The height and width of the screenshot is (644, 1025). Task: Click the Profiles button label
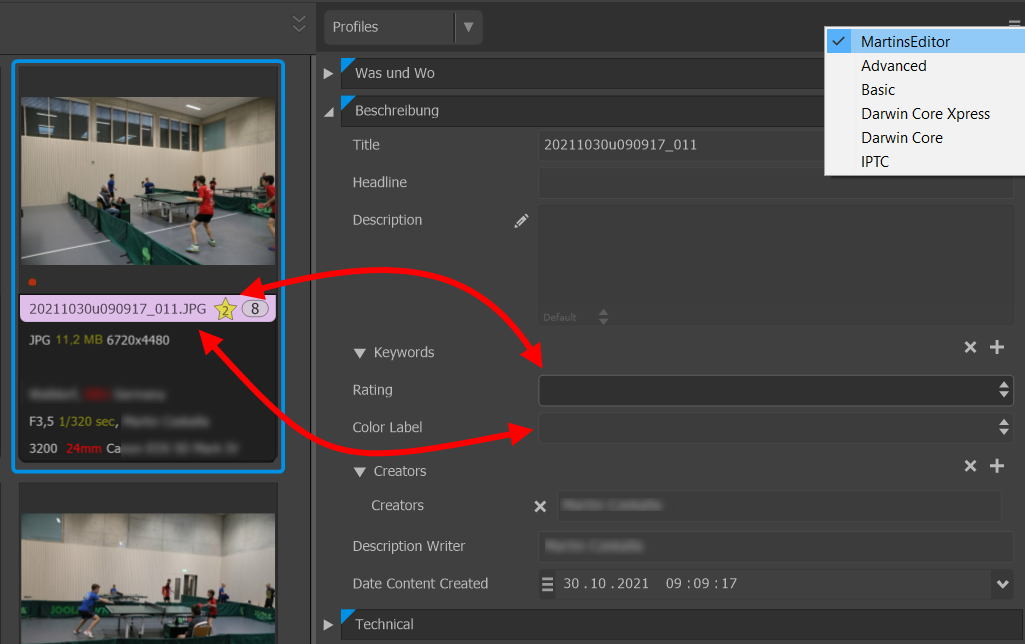[355, 27]
